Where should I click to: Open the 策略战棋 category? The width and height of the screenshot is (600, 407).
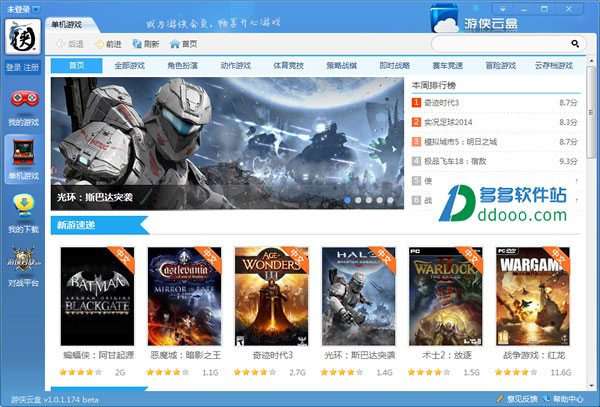[342, 65]
